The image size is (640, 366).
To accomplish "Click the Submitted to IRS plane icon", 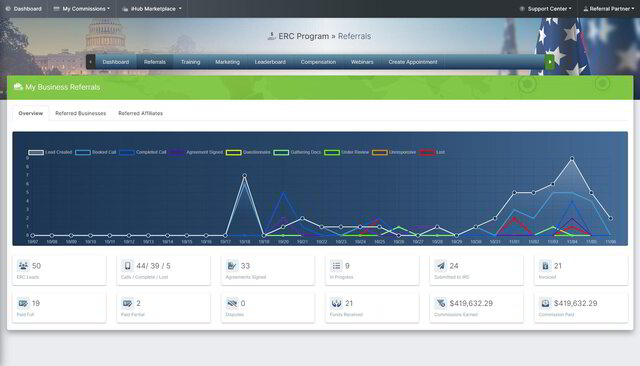I will [x=440, y=266].
